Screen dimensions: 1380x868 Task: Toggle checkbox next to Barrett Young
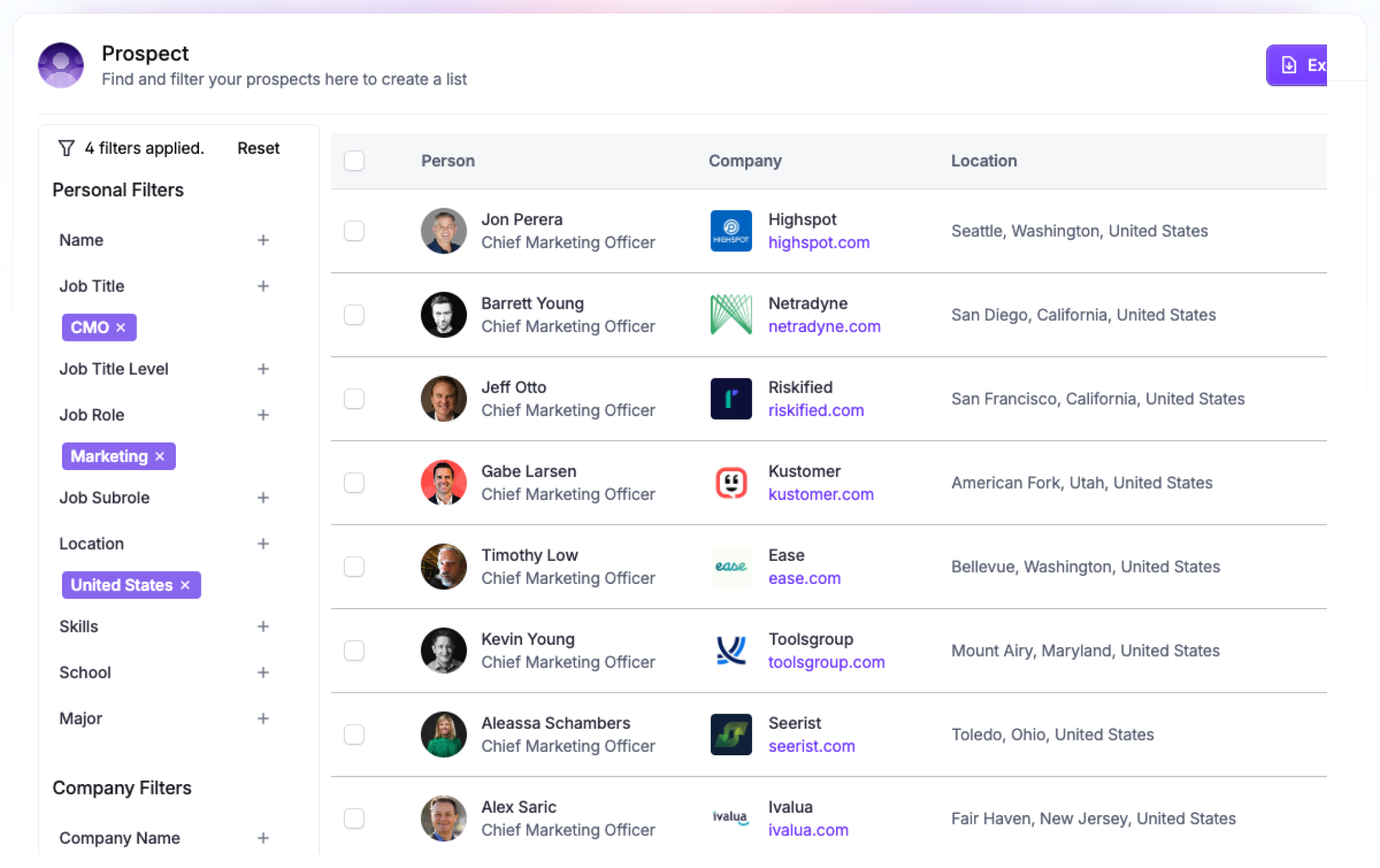point(356,314)
